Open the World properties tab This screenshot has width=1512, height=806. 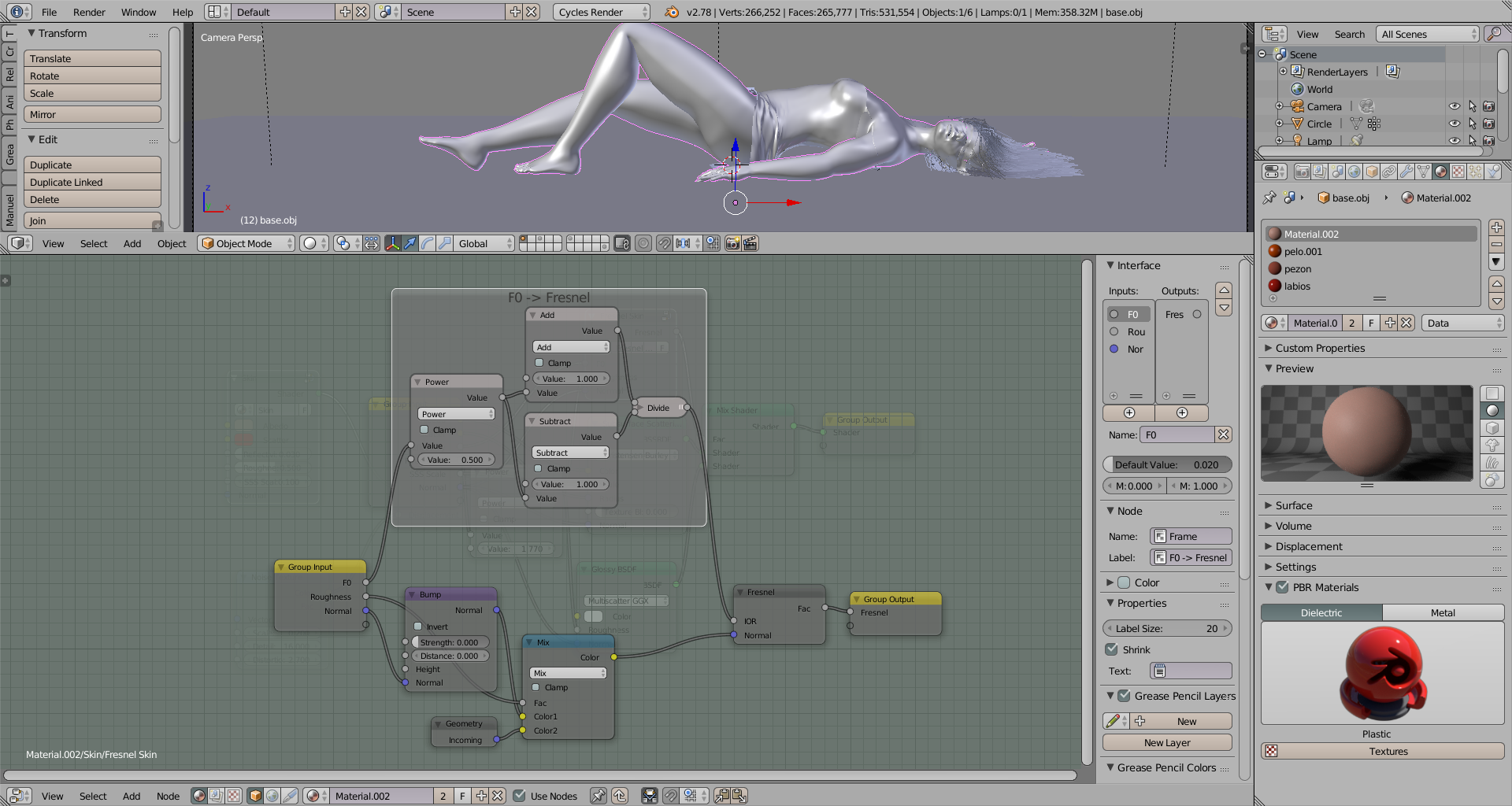click(1354, 172)
